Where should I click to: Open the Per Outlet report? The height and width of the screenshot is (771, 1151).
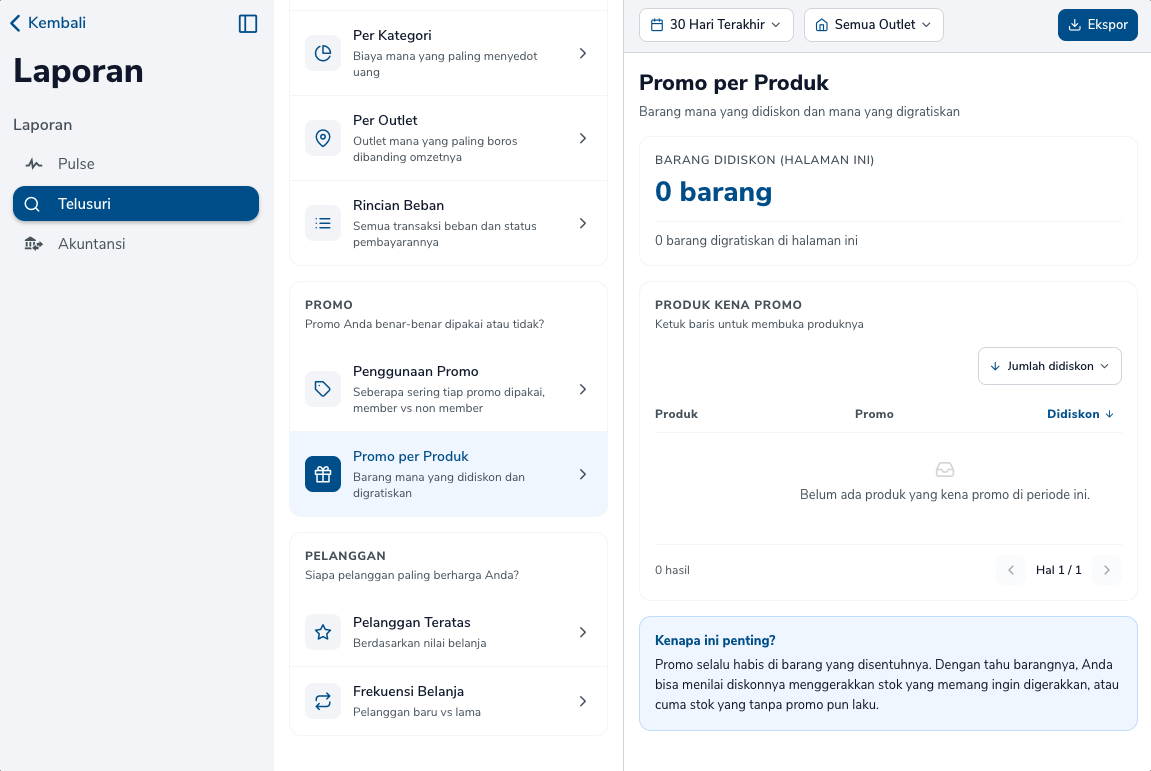coord(449,138)
